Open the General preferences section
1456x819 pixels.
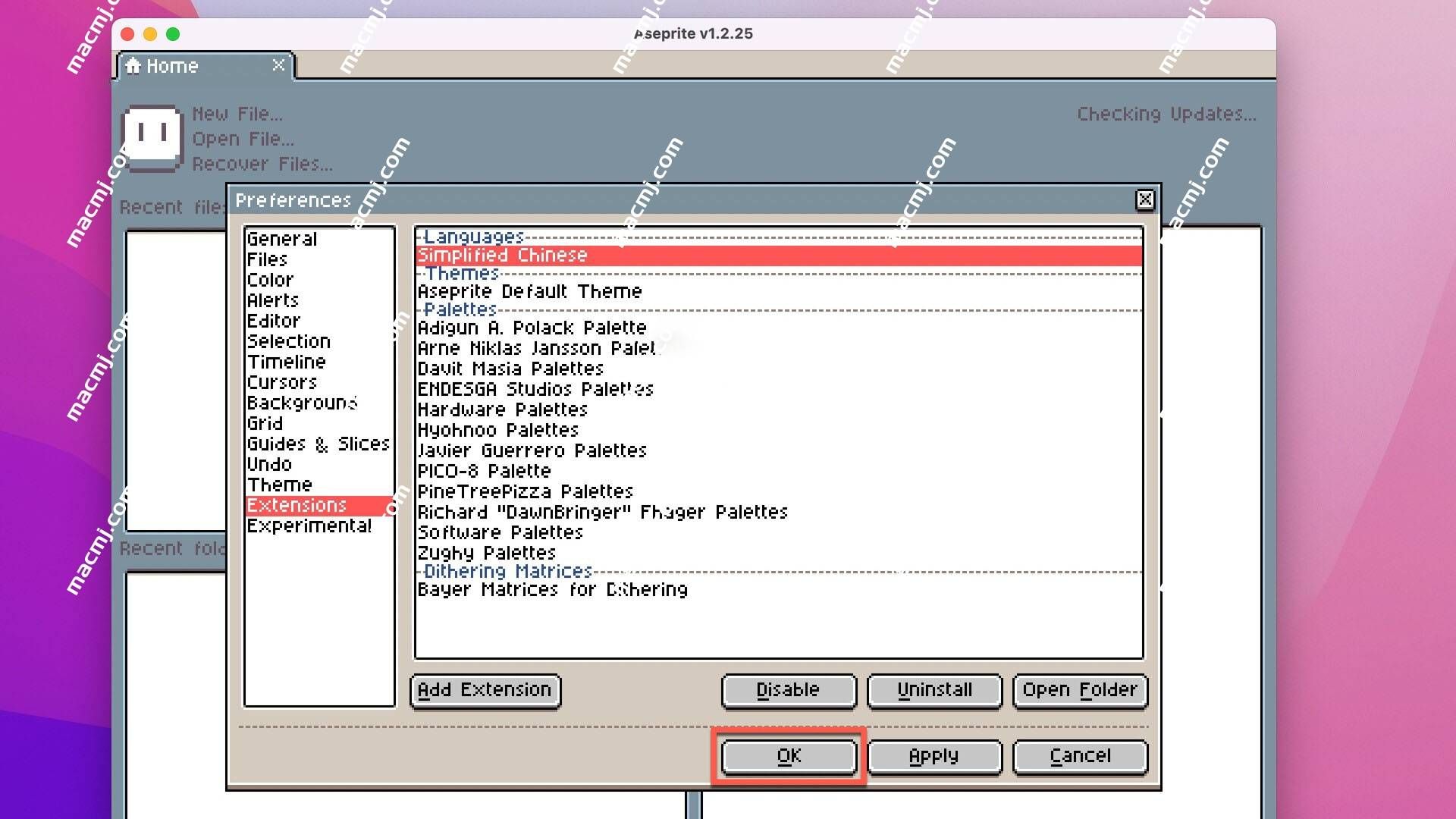tap(319, 239)
